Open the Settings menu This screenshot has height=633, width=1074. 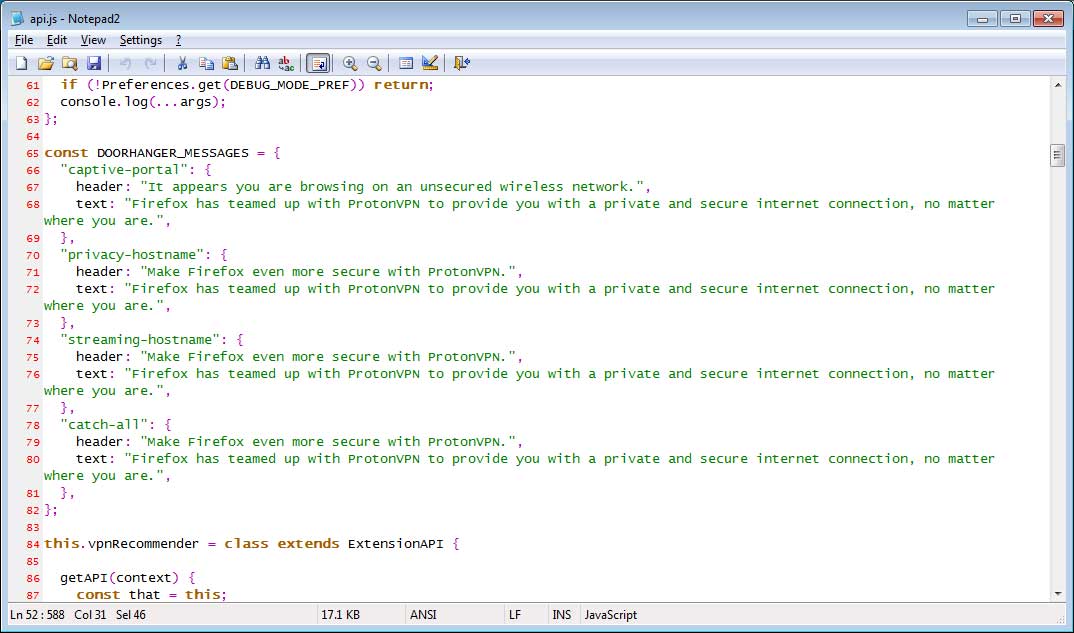[140, 40]
